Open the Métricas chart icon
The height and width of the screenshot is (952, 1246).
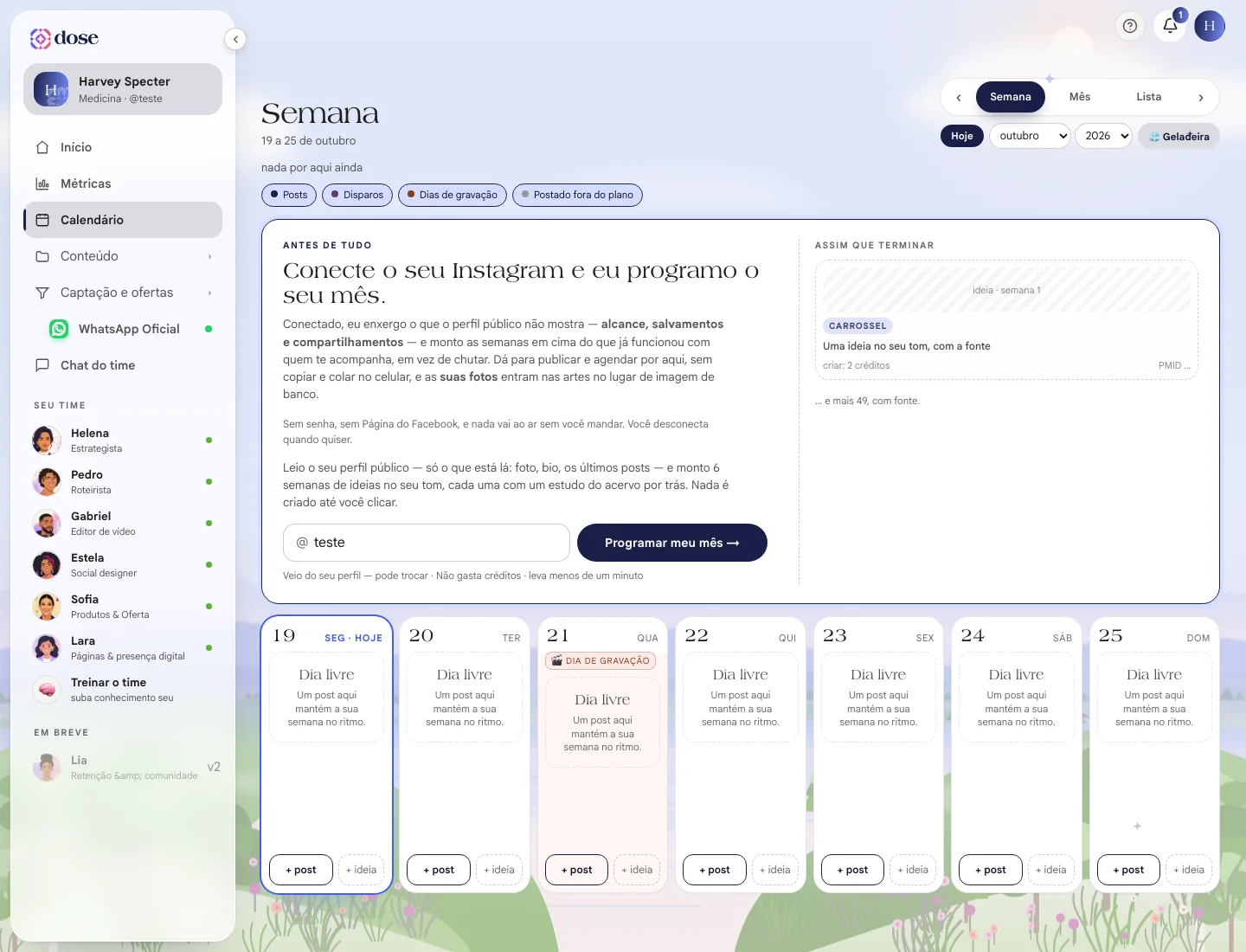pyautogui.click(x=42, y=183)
